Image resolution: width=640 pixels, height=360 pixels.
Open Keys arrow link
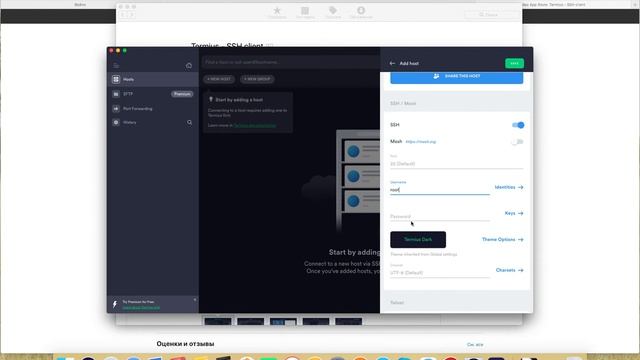pos(514,213)
